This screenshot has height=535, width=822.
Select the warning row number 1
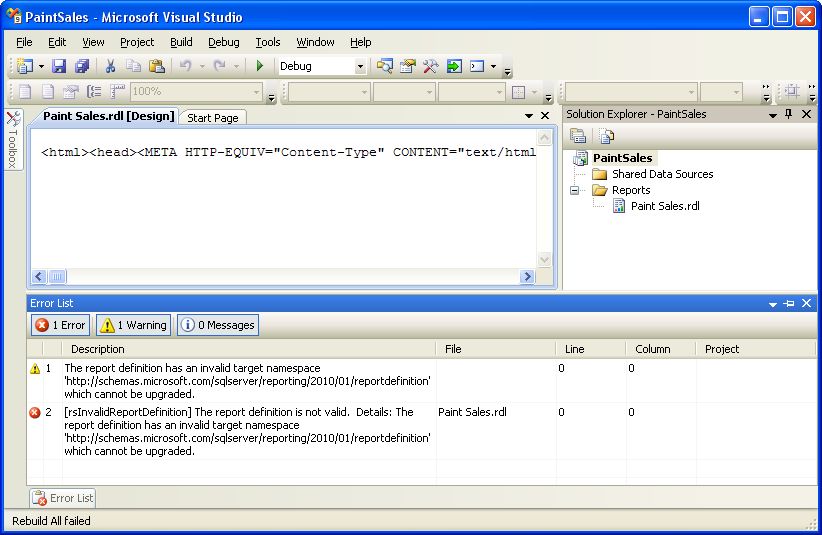pos(422,381)
